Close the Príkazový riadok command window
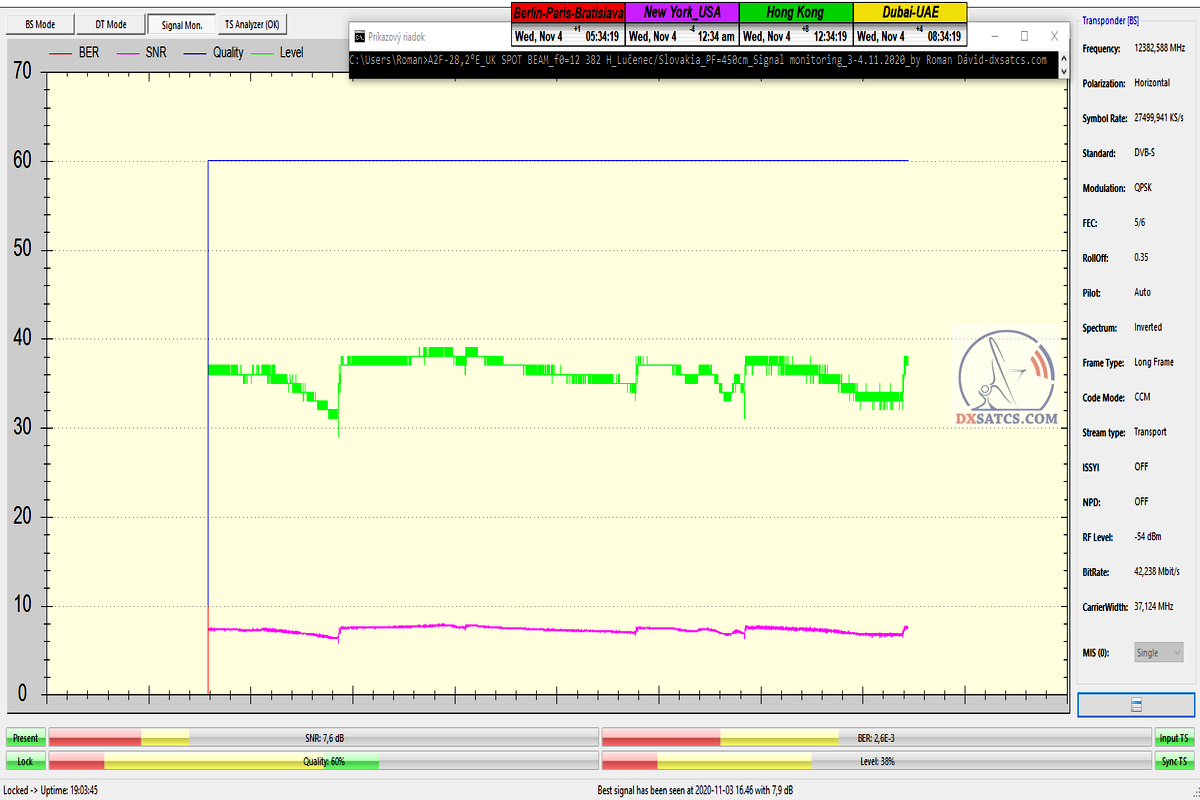The height and width of the screenshot is (800, 1200). tap(1054, 36)
